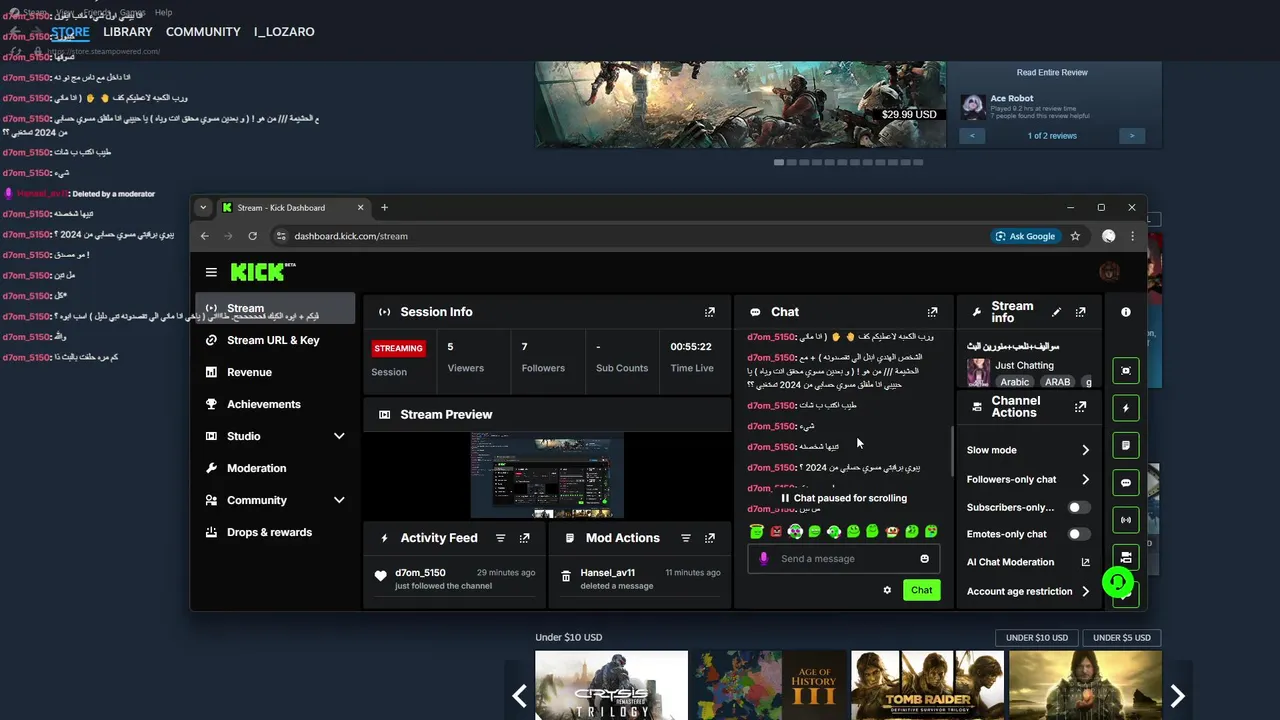Click Read Entire Review in Steam
Screen dimensions: 1280x720
point(1052,72)
